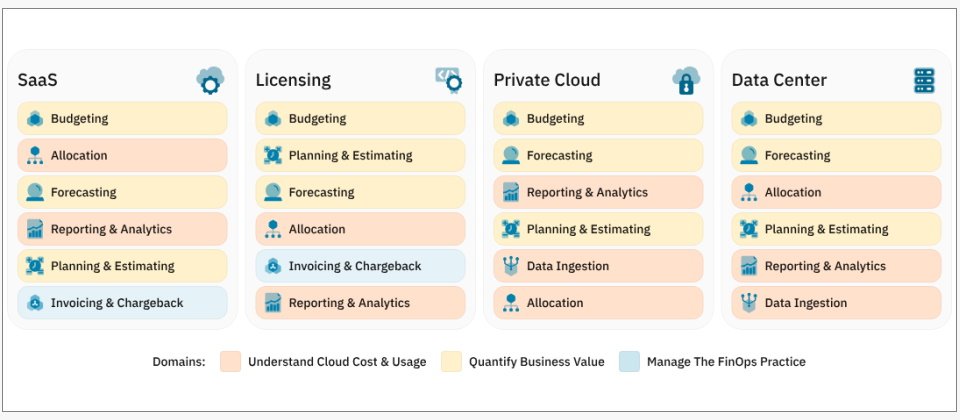
Task: Click the Understand Cloud Cost & Usage swatch
Action: (x=231, y=362)
